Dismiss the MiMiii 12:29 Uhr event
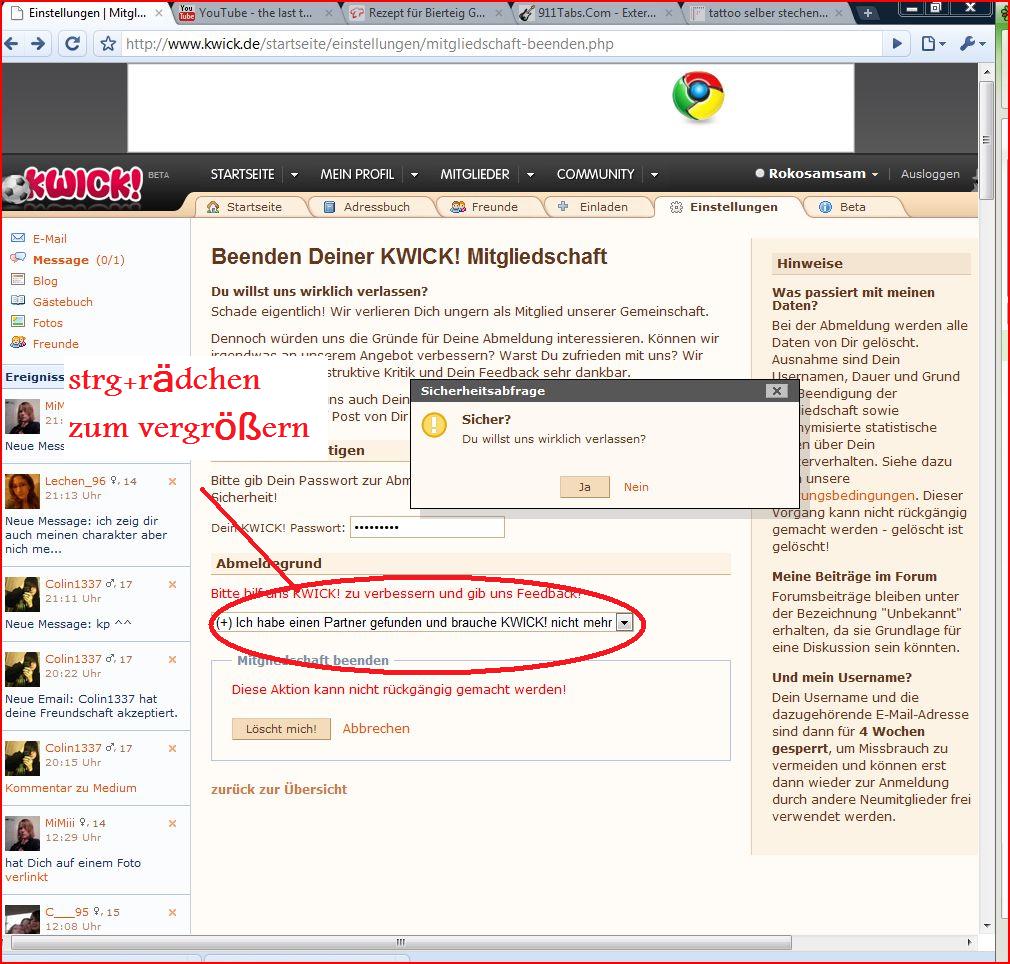1010x964 pixels. coord(172,823)
